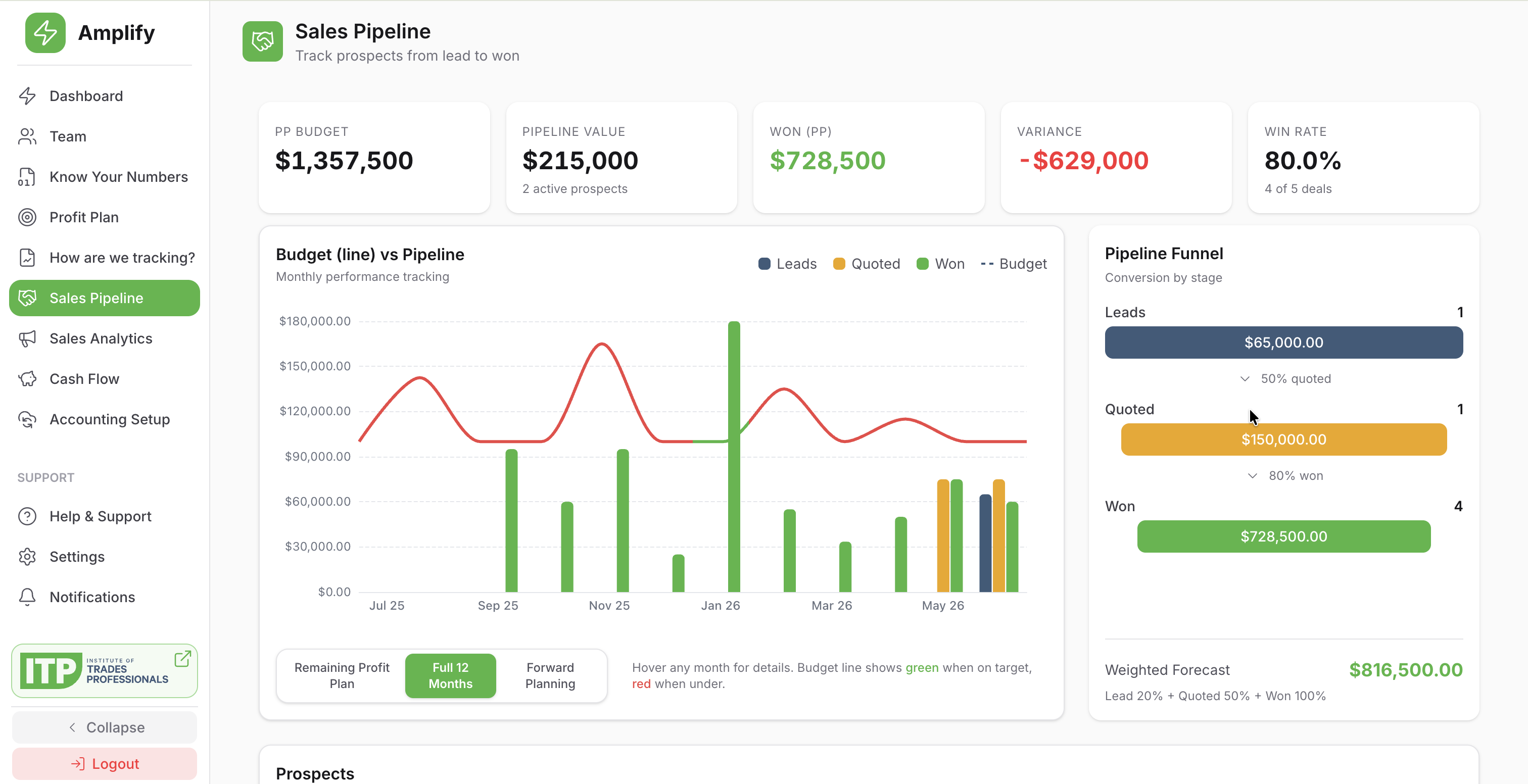
Task: Click the Logout button
Action: 105,764
